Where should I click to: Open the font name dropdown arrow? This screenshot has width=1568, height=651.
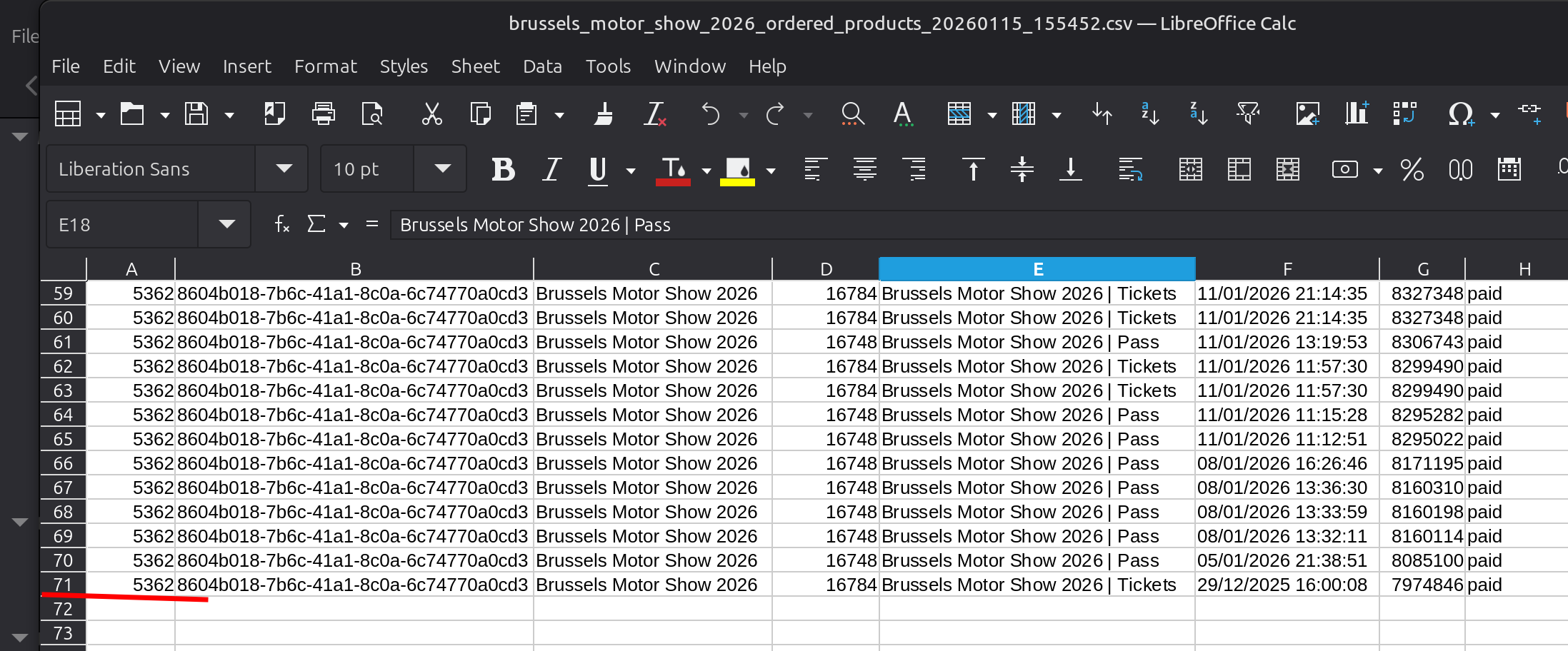[x=284, y=169]
